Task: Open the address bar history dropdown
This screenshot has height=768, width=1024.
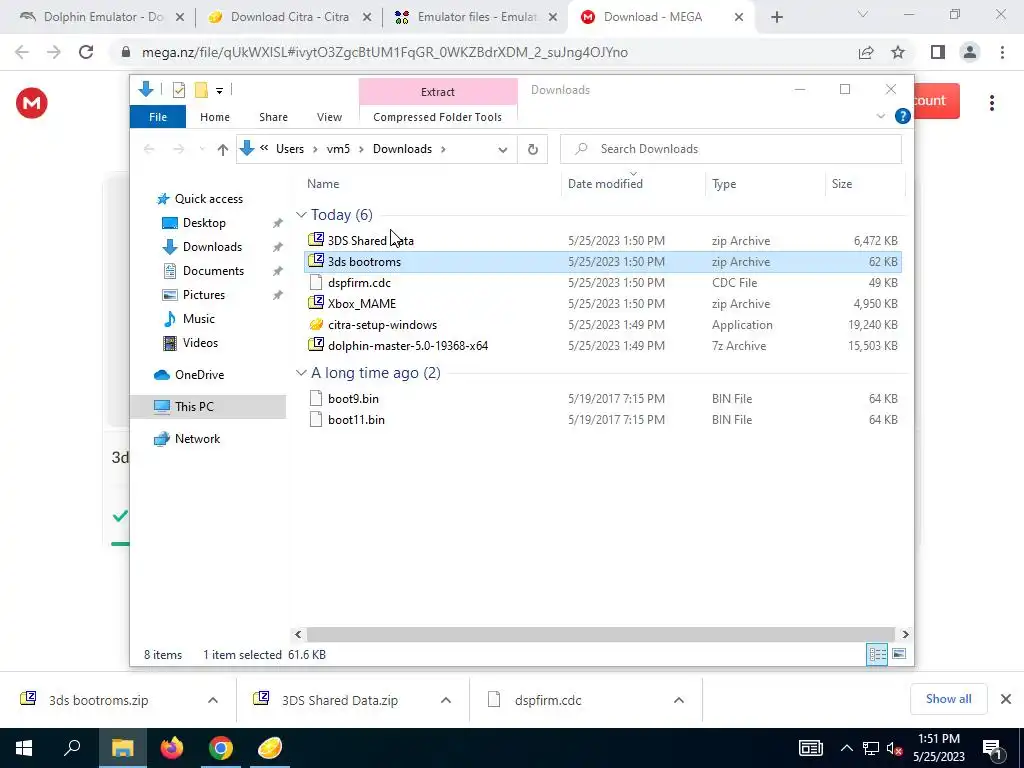Action: coord(502,150)
